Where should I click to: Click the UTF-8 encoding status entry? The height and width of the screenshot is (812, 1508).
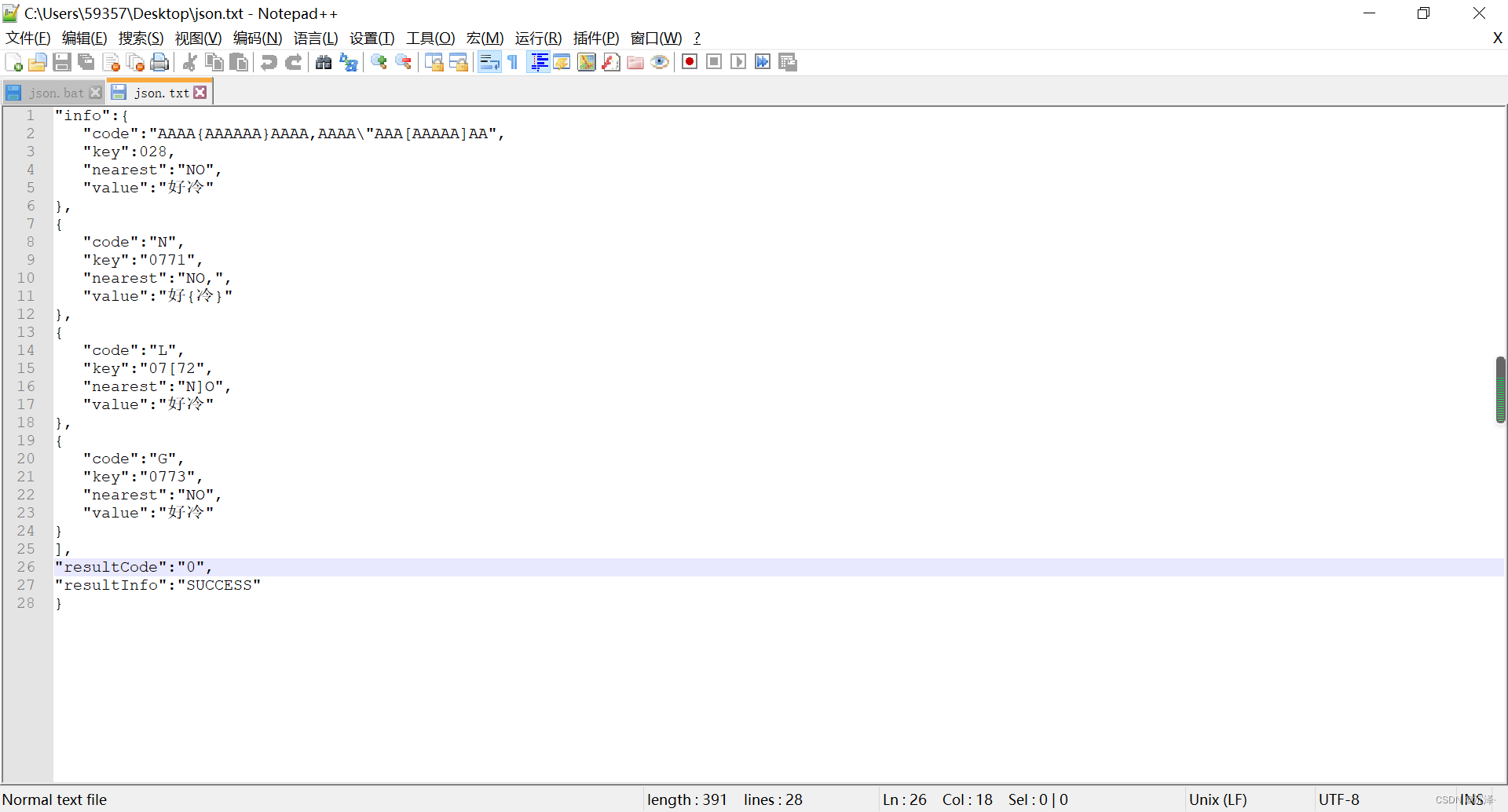click(1338, 799)
